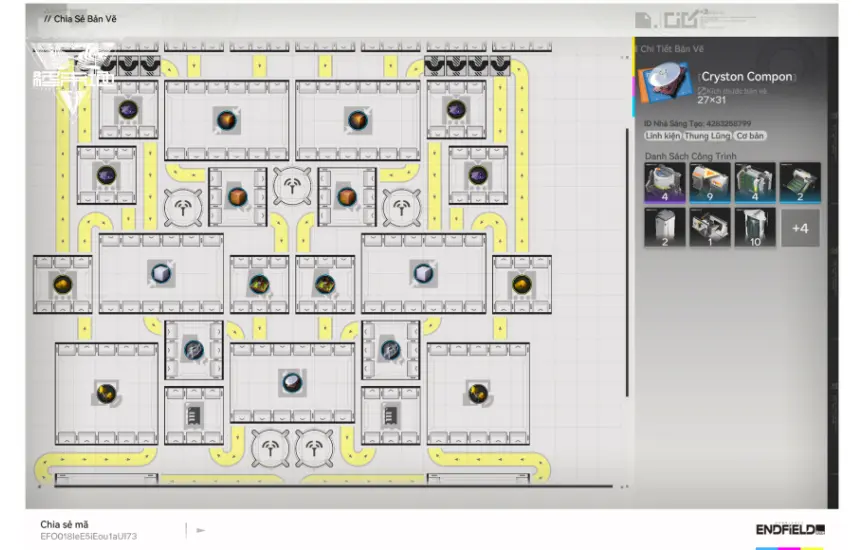Select the building thumbnail with count 9
Screen dimensions: 865x550
coord(710,183)
